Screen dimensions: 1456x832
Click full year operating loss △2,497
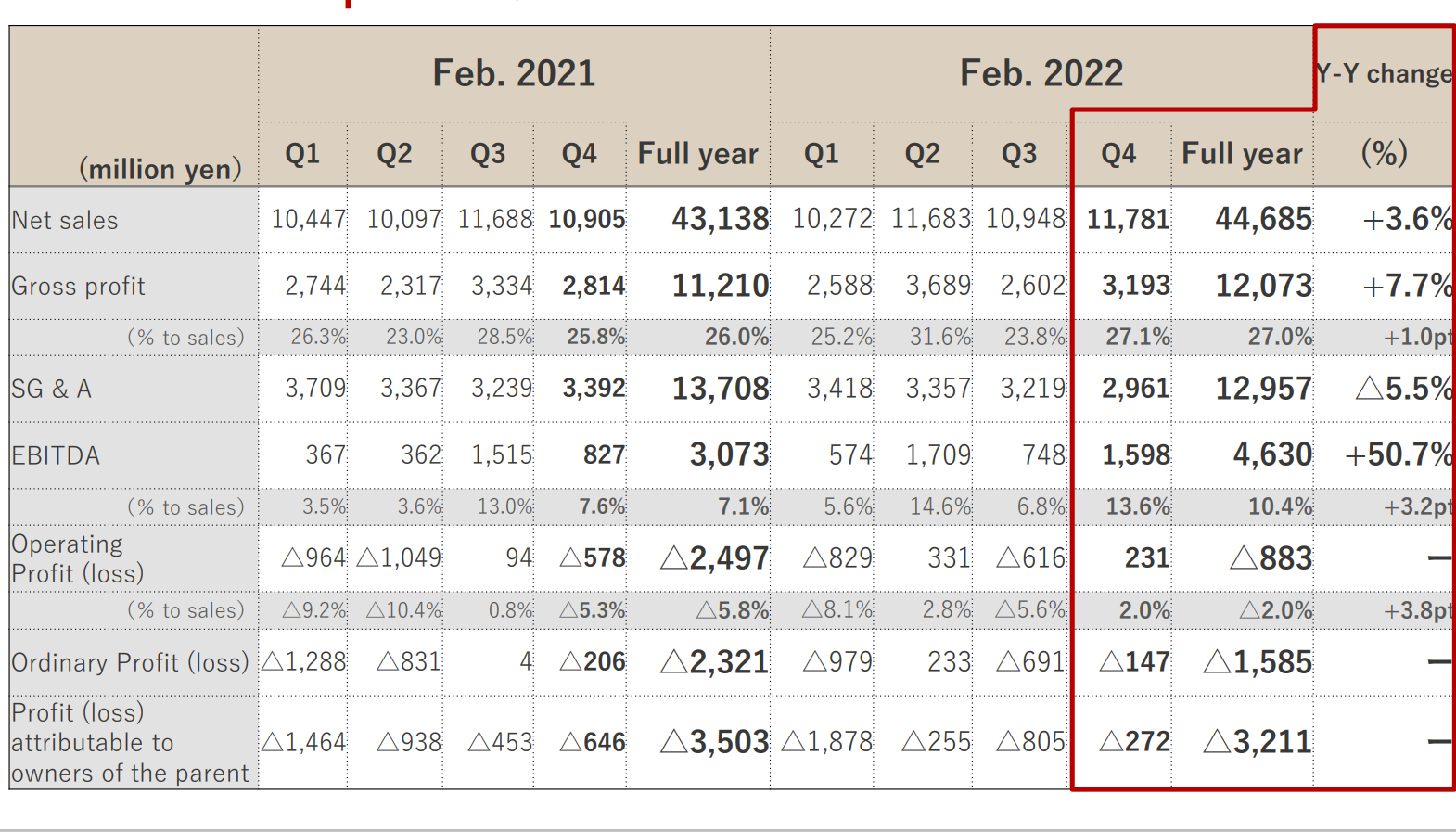[x=714, y=558]
